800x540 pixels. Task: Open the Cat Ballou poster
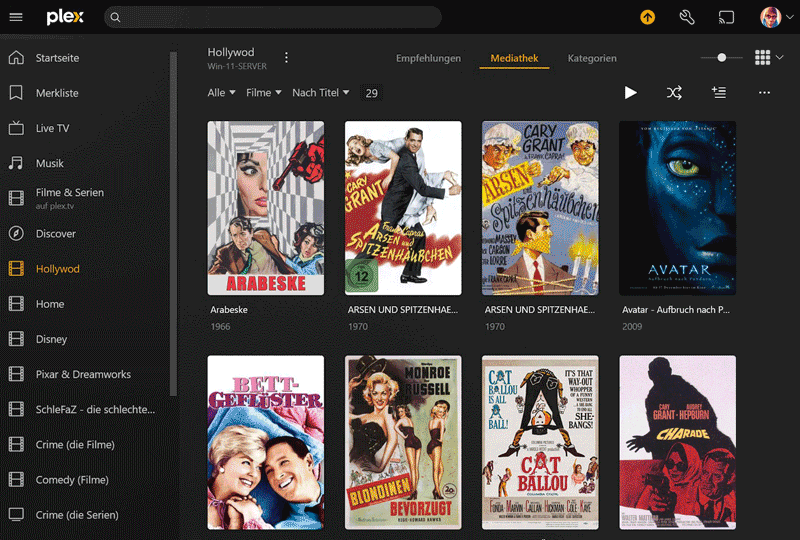540,443
